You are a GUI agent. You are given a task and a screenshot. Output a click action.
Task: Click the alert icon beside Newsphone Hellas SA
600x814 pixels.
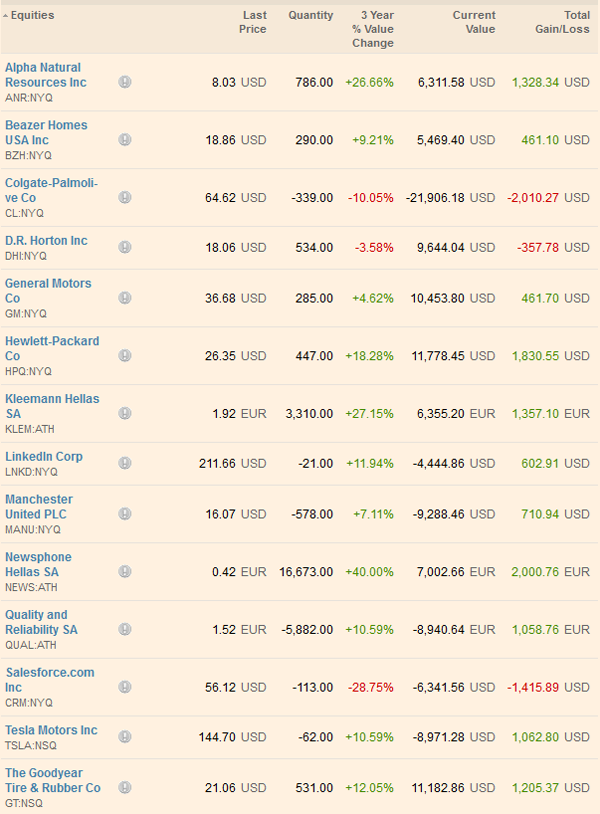[x=125, y=572]
